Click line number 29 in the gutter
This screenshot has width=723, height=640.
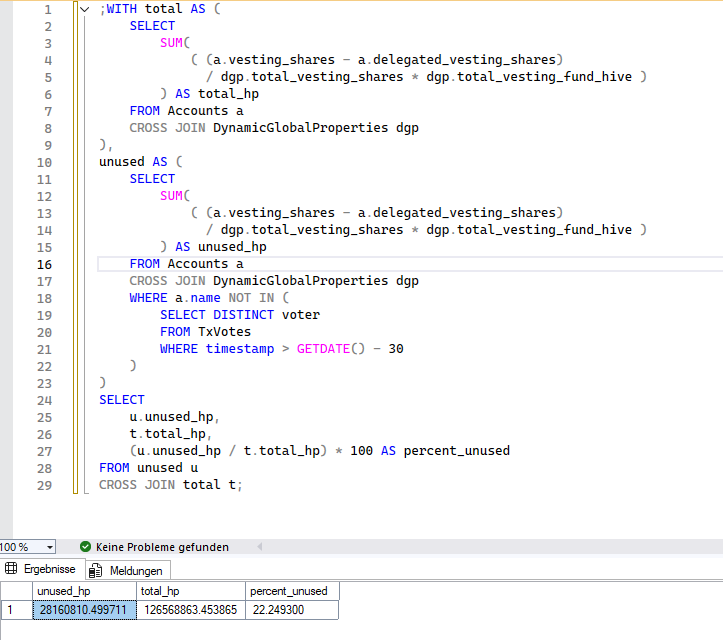pos(44,486)
